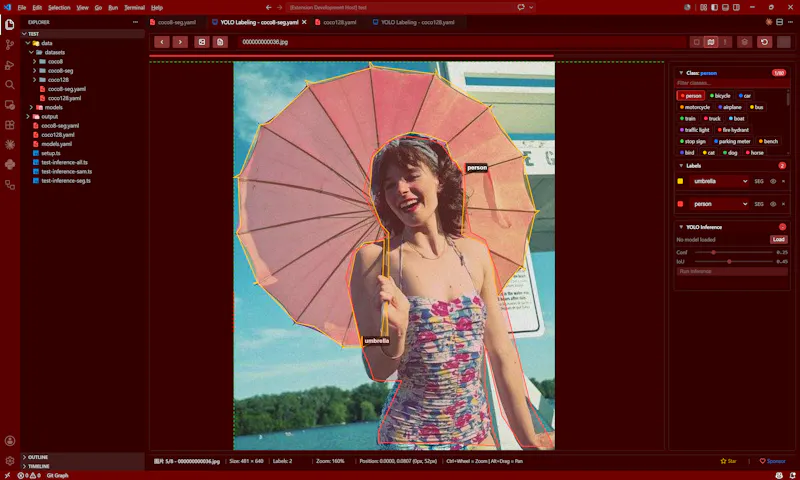Screen dimensions: 800x480
Task: Toggle visibility of person label
Action: 773,204
